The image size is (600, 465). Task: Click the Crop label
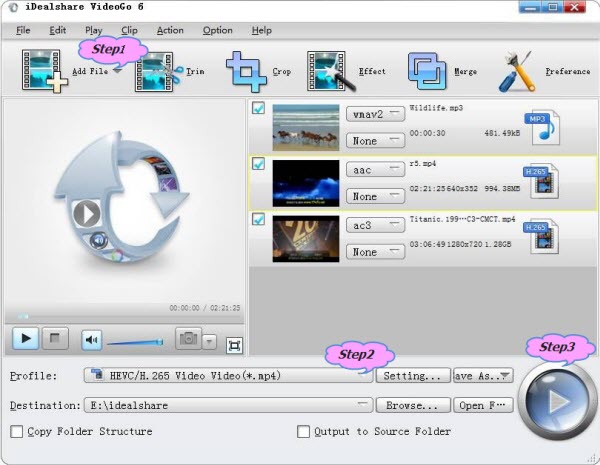tap(282, 71)
